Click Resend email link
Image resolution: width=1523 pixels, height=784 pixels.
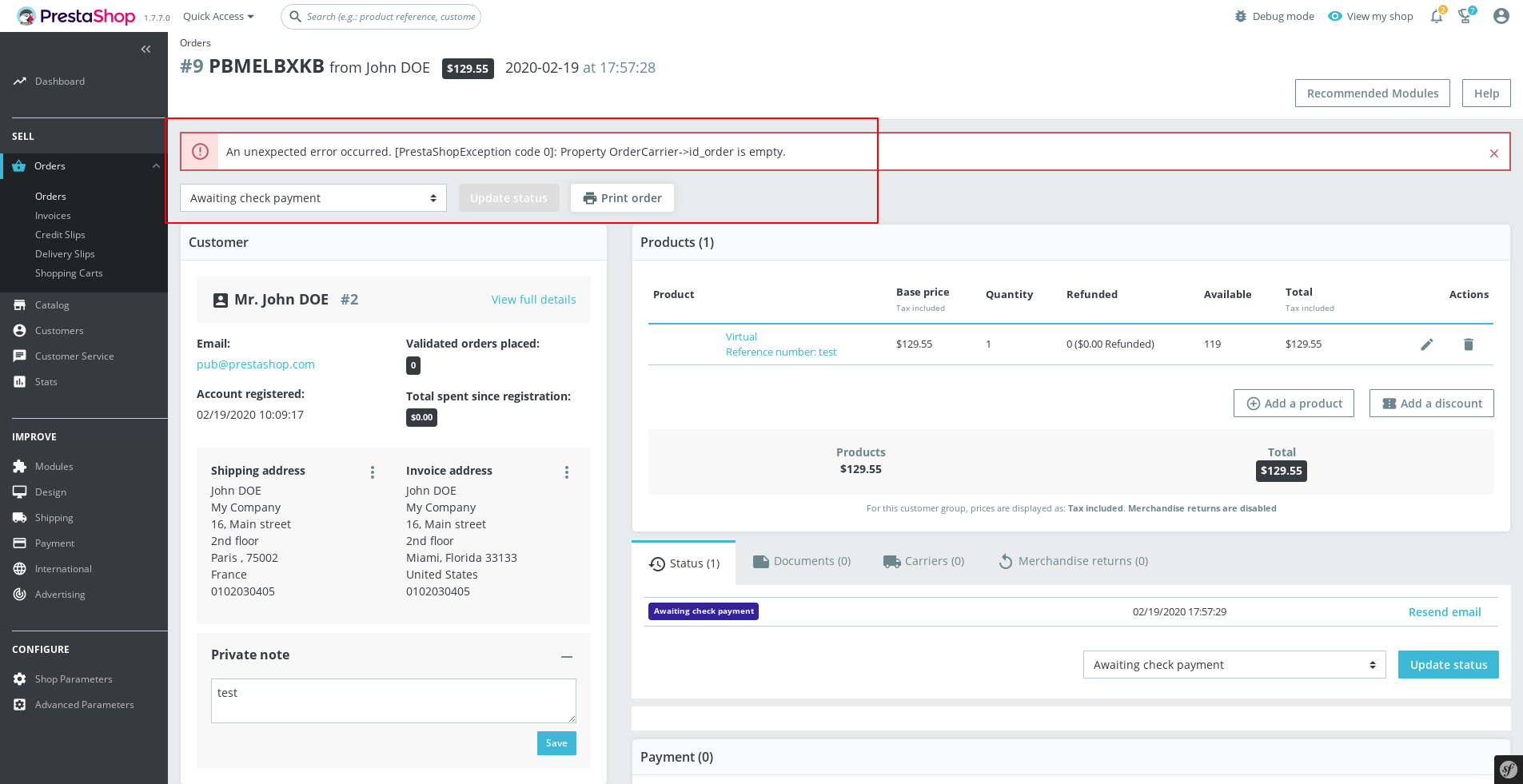pos(1445,612)
